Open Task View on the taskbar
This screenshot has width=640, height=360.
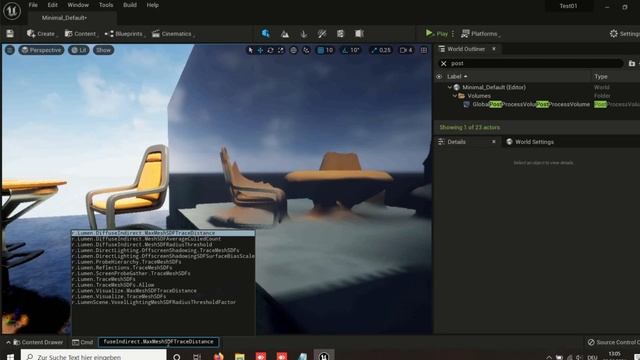click(x=197, y=356)
